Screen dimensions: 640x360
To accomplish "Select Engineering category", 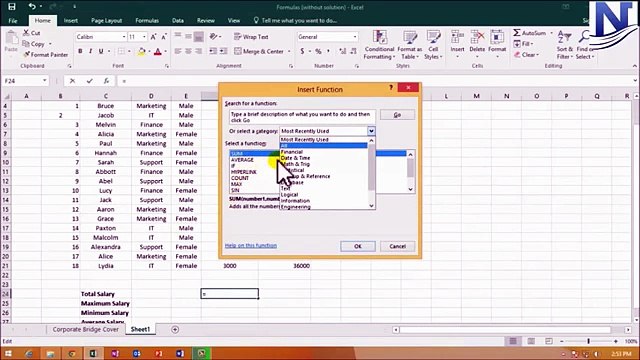I will pyautogui.click(x=296, y=207).
